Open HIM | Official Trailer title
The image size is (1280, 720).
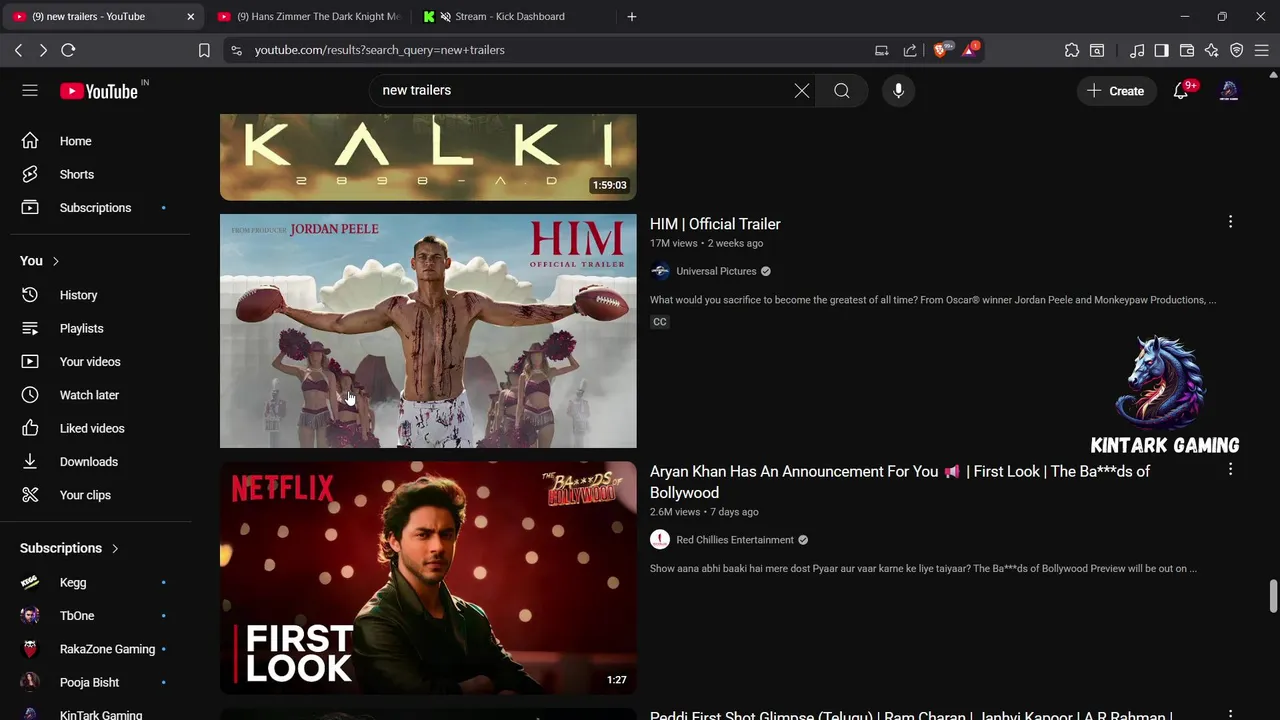pyautogui.click(x=715, y=224)
